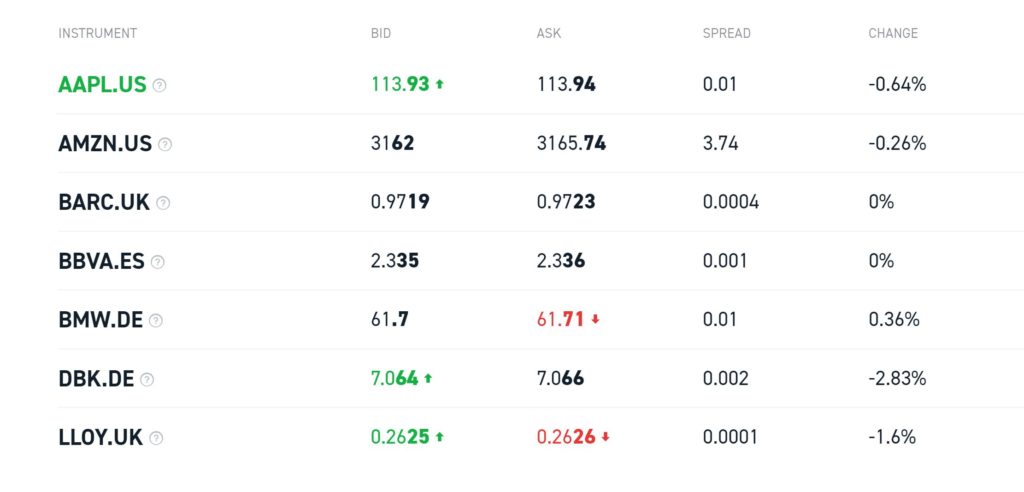
Task: Open the help icon beside AMZN.US
Action: pyautogui.click(x=165, y=144)
